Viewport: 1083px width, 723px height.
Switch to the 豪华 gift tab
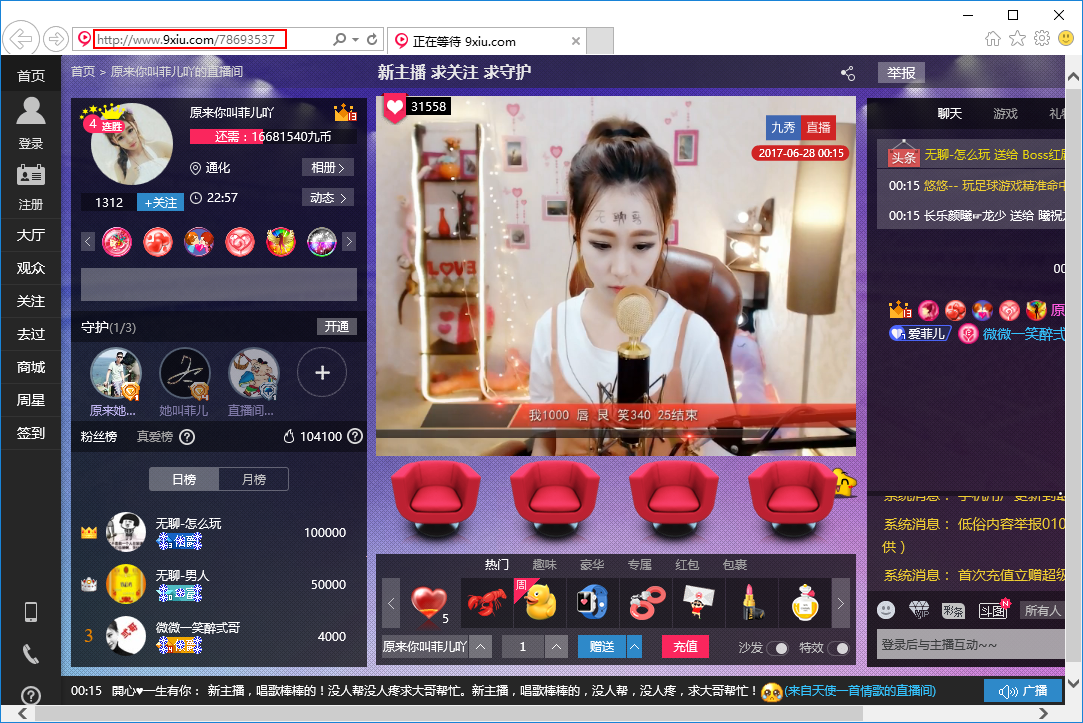(592, 565)
